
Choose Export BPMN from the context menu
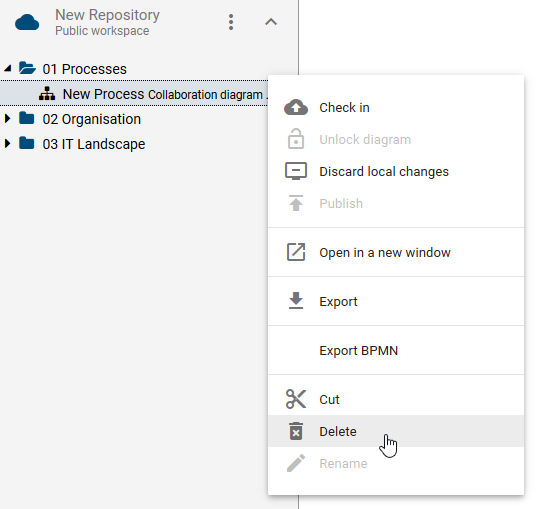[x=396, y=350]
